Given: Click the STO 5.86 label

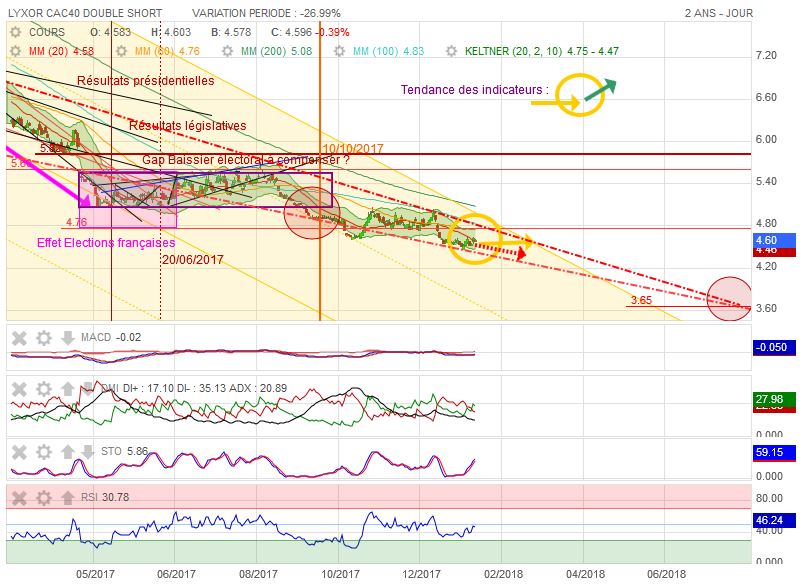Looking at the screenshot, I should [x=125, y=451].
